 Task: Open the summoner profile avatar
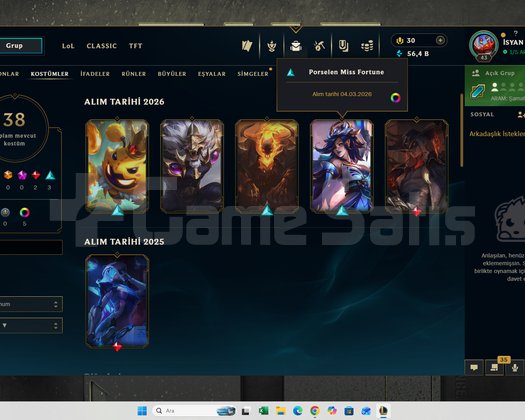point(483,46)
